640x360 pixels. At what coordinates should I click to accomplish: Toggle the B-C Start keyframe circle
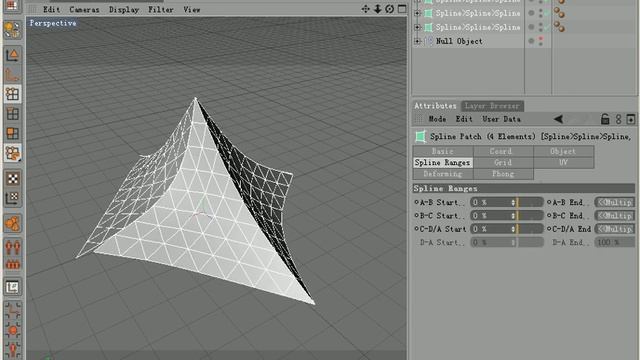[x=416, y=215]
